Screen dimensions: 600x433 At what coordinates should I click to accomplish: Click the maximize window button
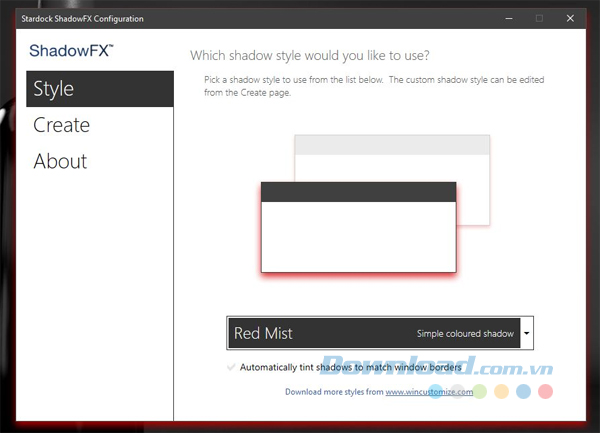(539, 18)
